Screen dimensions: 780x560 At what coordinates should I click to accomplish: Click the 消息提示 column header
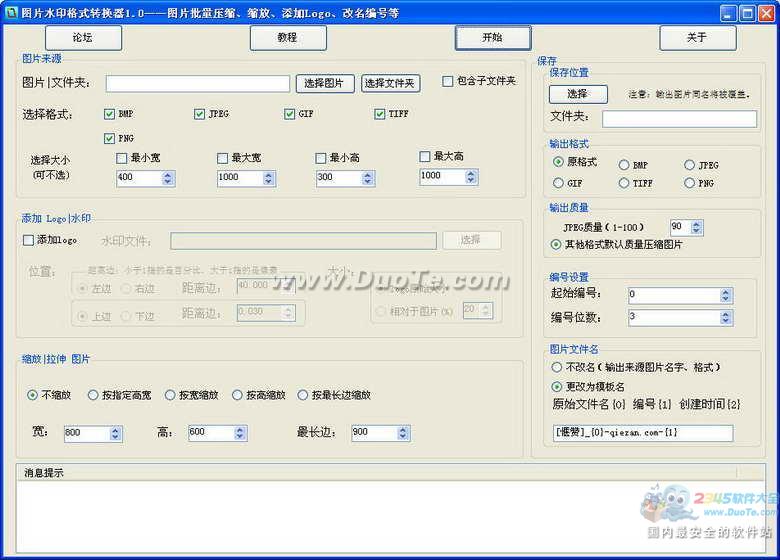coord(376,473)
